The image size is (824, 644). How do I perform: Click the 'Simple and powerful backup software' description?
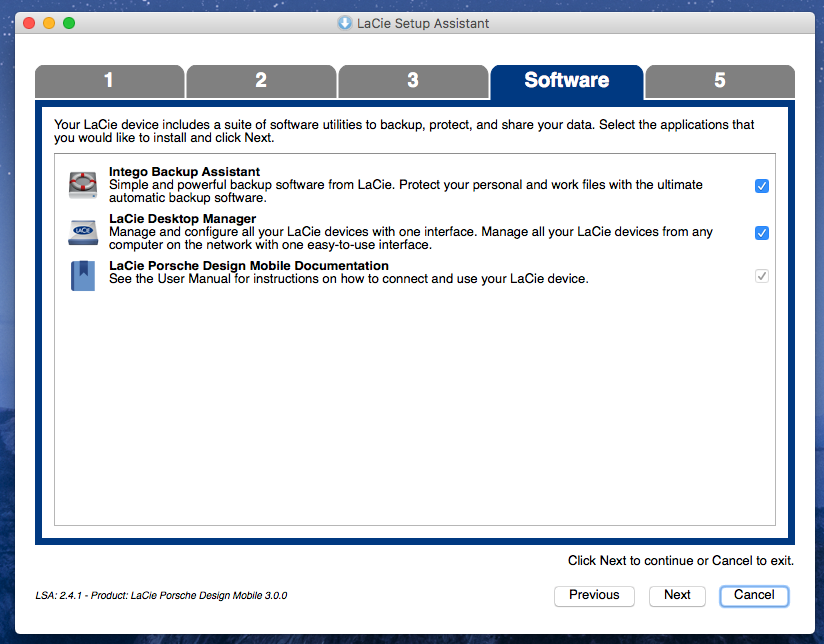406,191
